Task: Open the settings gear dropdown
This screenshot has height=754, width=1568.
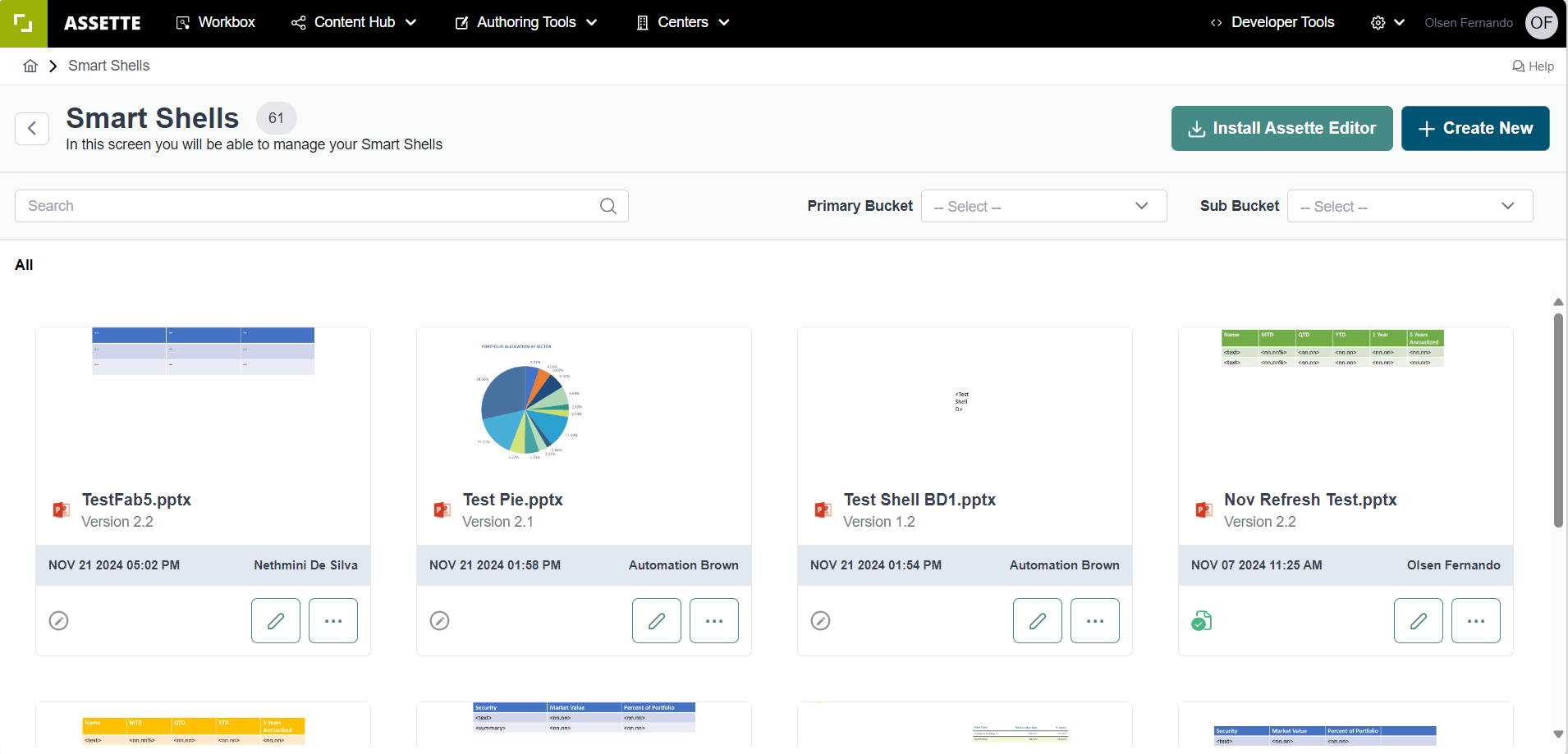Action: tap(1387, 23)
